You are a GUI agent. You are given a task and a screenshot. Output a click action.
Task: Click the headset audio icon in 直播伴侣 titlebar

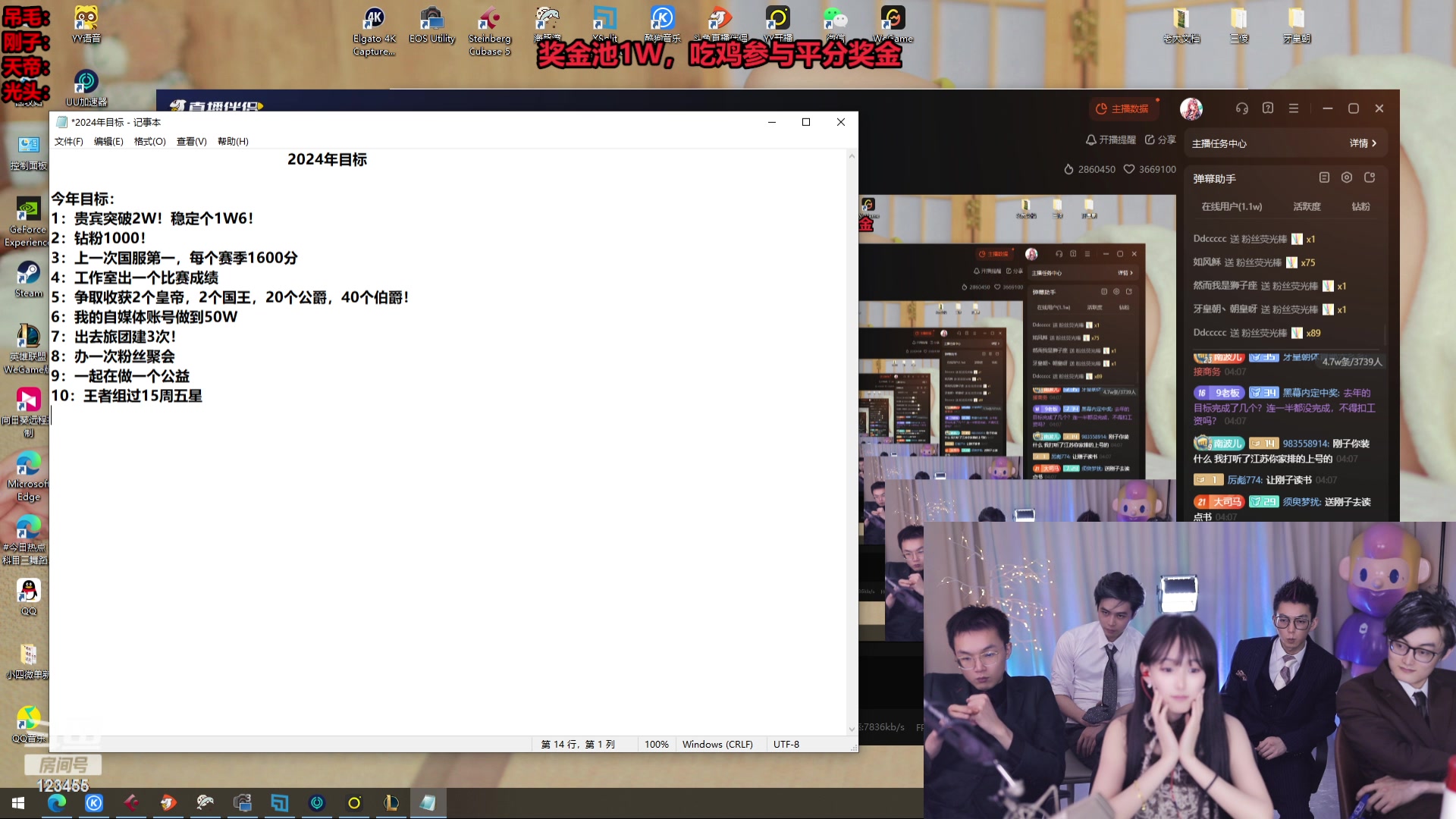click(x=1241, y=109)
